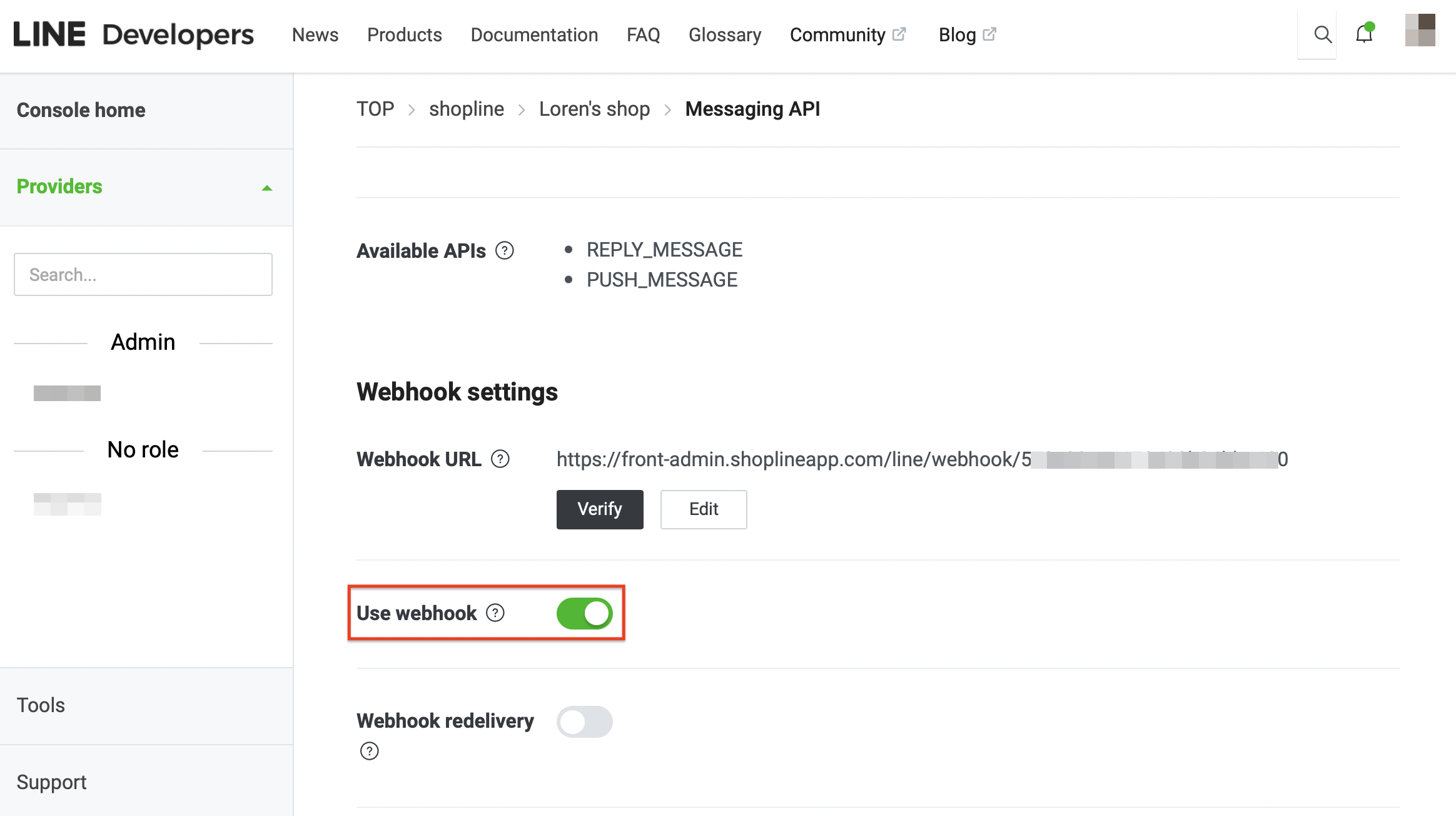
Task: Click the REPLY_MESSAGE API entry
Action: (x=664, y=250)
